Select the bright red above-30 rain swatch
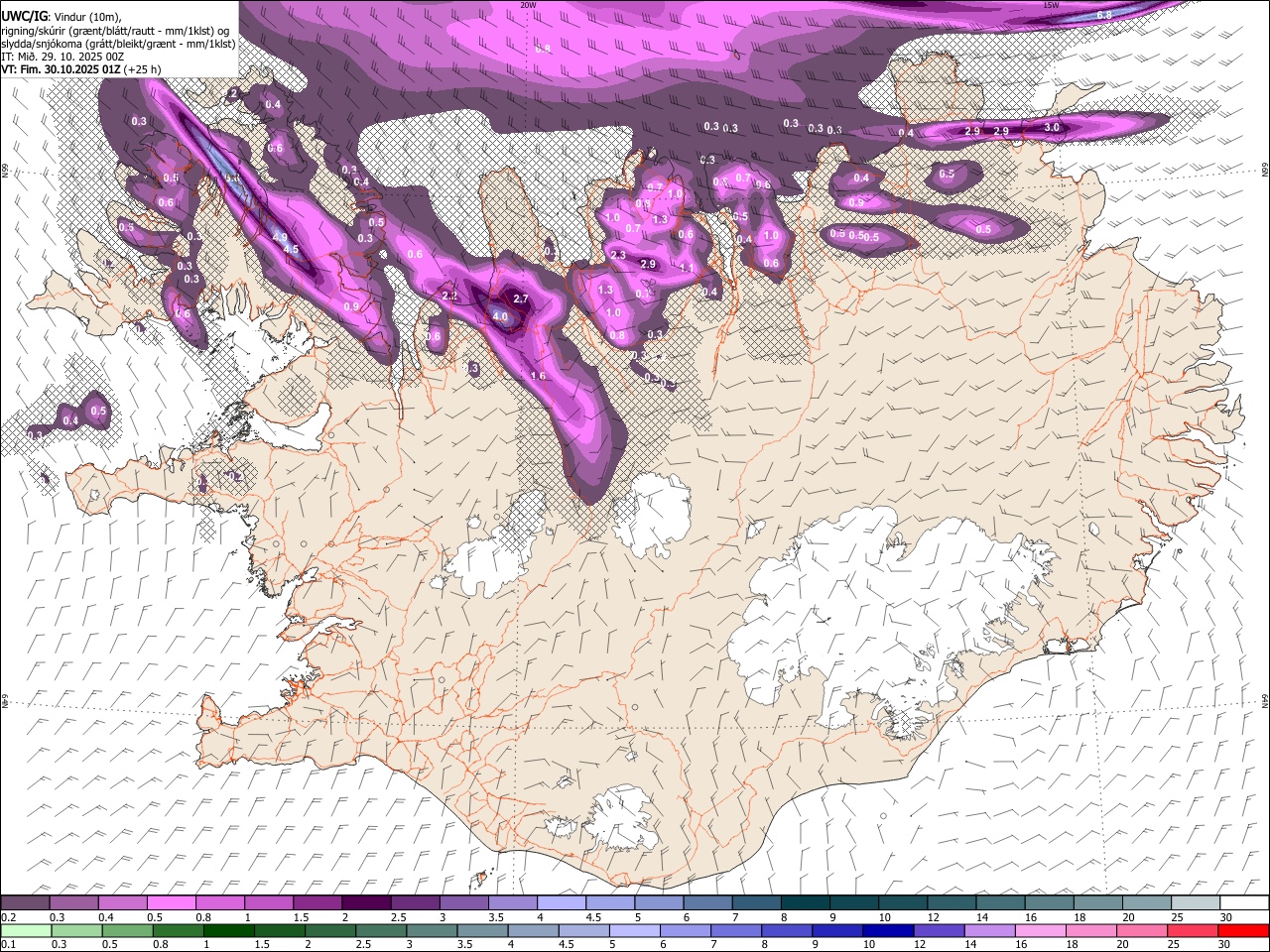 click(1244, 931)
